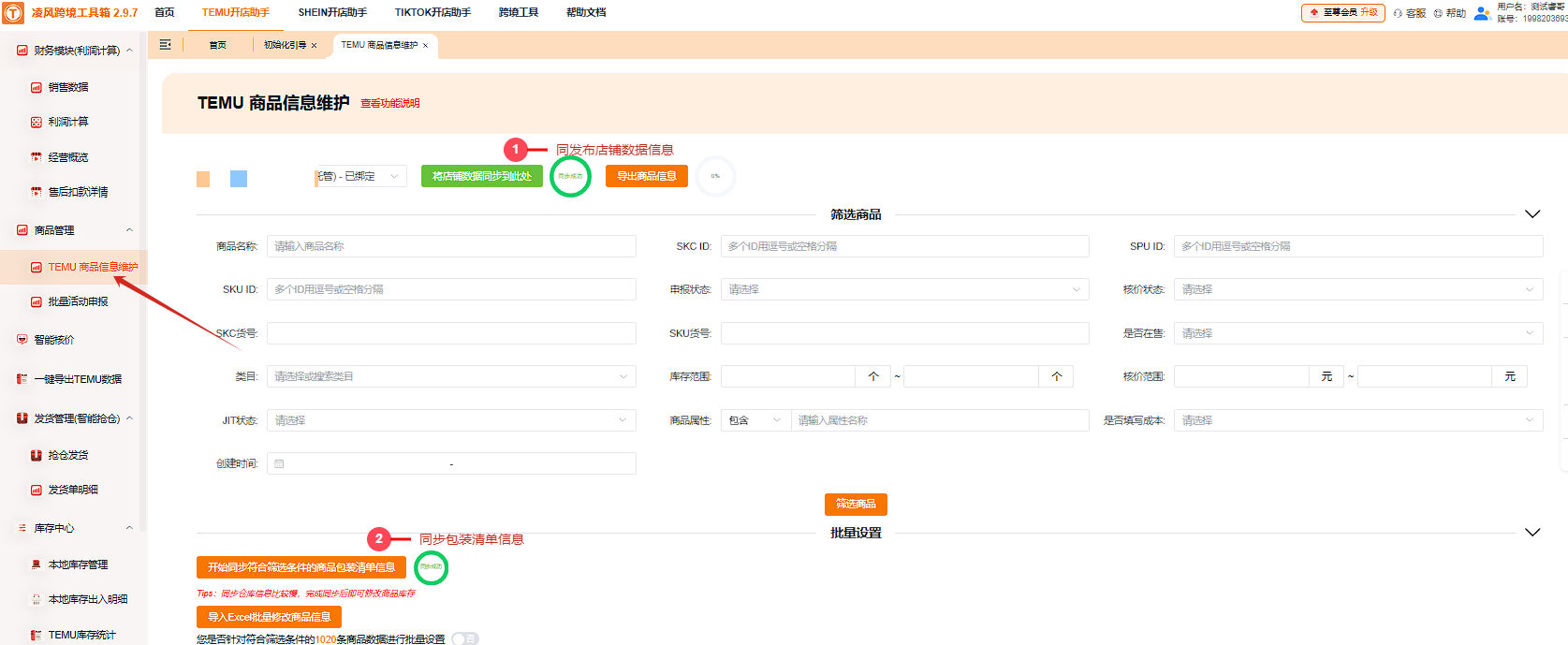Image resolution: width=1568 pixels, height=645 pixels.
Task: Click the 利润计算 sidebar icon
Action: (37, 122)
